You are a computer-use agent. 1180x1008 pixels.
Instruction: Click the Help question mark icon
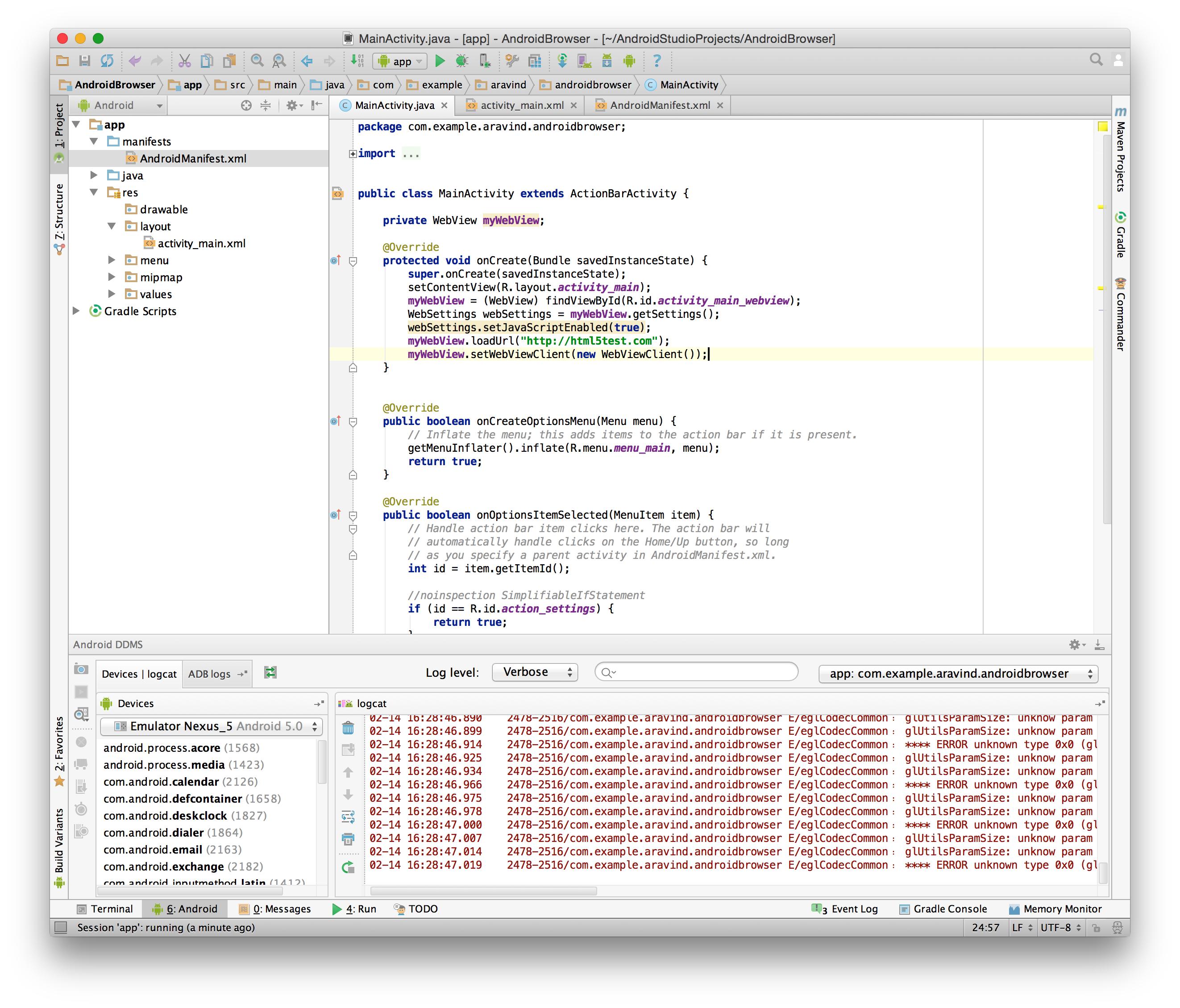pos(656,61)
